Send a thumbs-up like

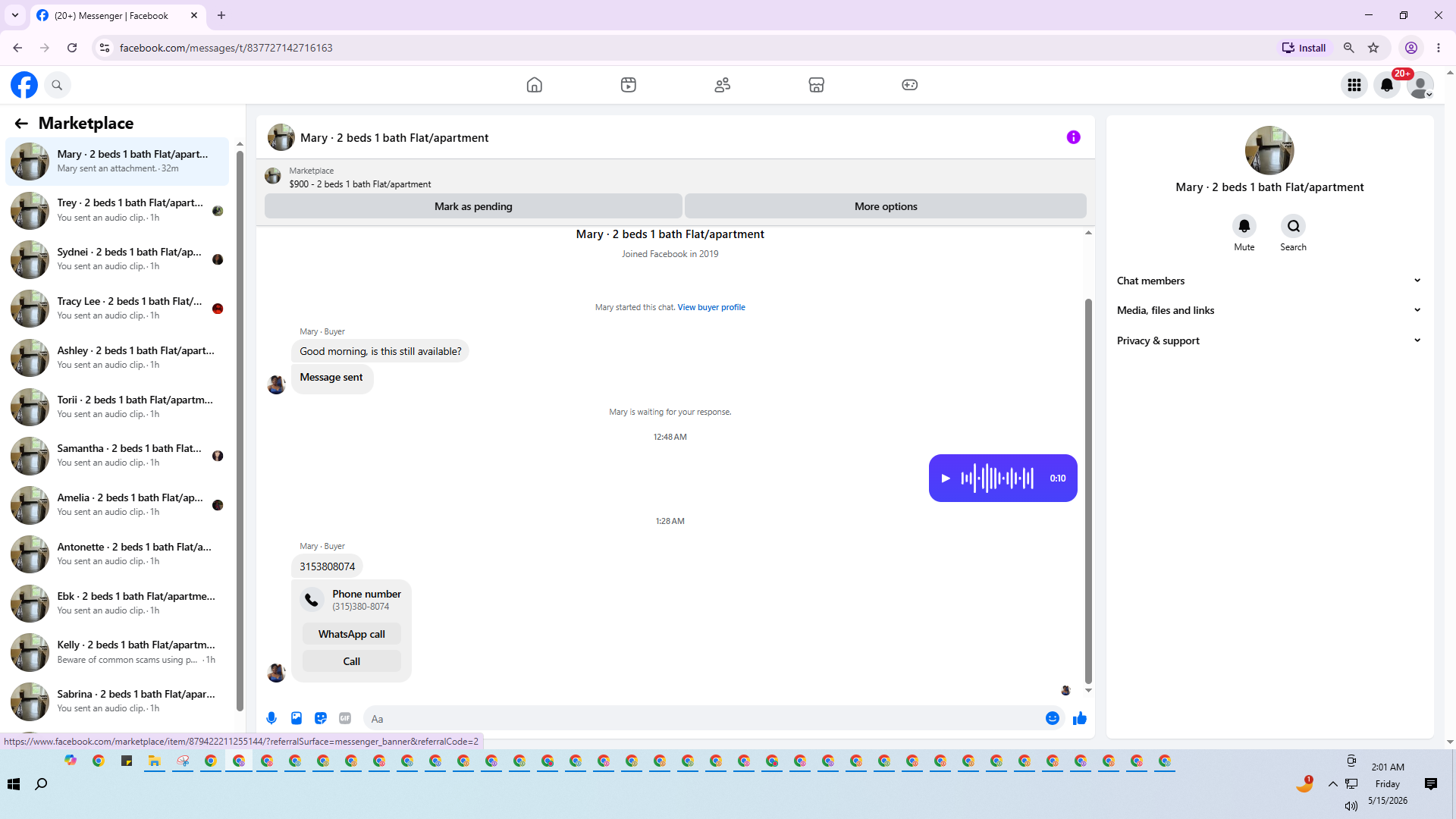pyautogui.click(x=1080, y=718)
